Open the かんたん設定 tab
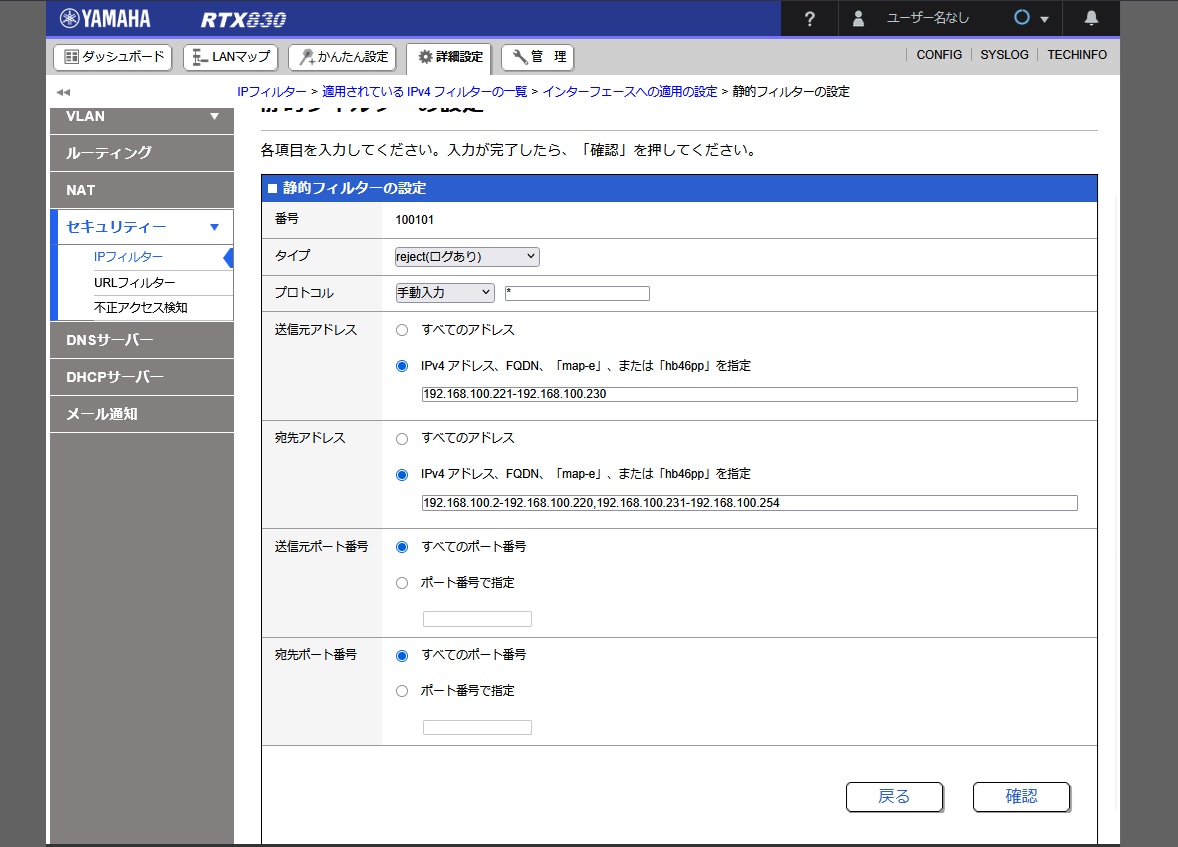This screenshot has height=847, width=1178. tap(343, 57)
